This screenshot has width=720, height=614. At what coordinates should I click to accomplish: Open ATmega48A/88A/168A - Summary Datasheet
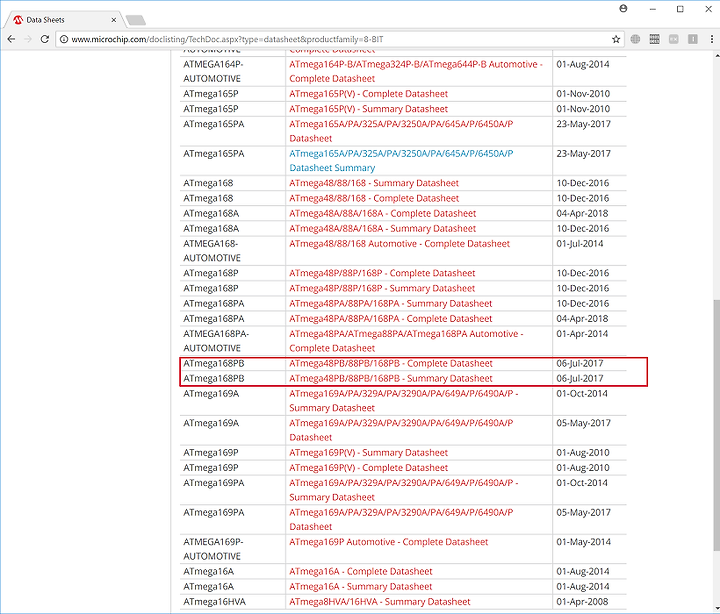[382, 228]
